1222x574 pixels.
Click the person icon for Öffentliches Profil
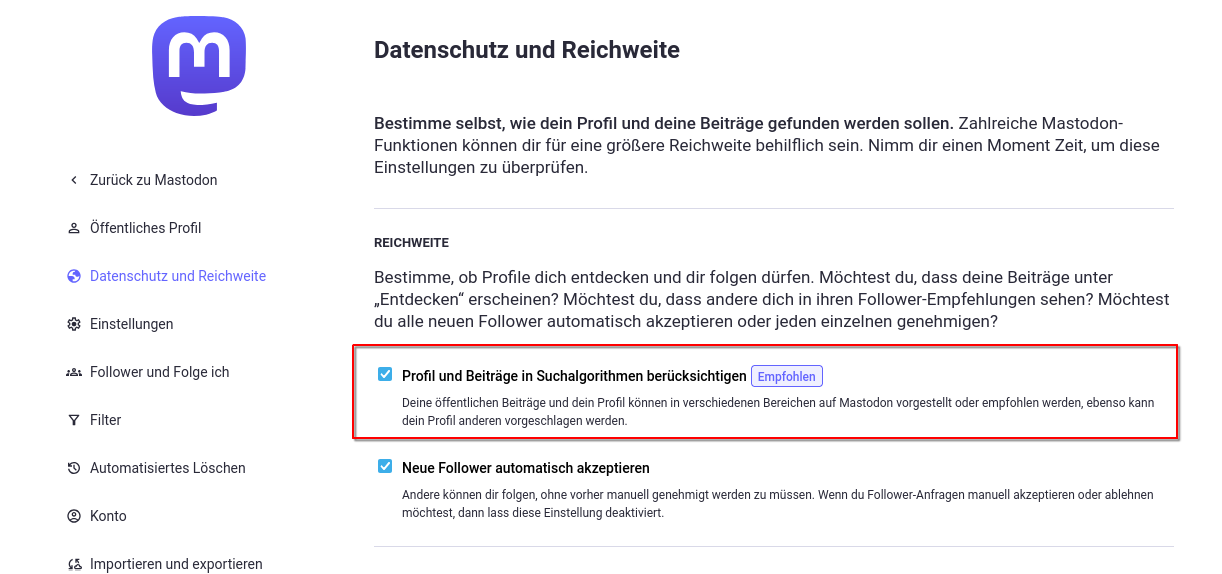[73, 228]
